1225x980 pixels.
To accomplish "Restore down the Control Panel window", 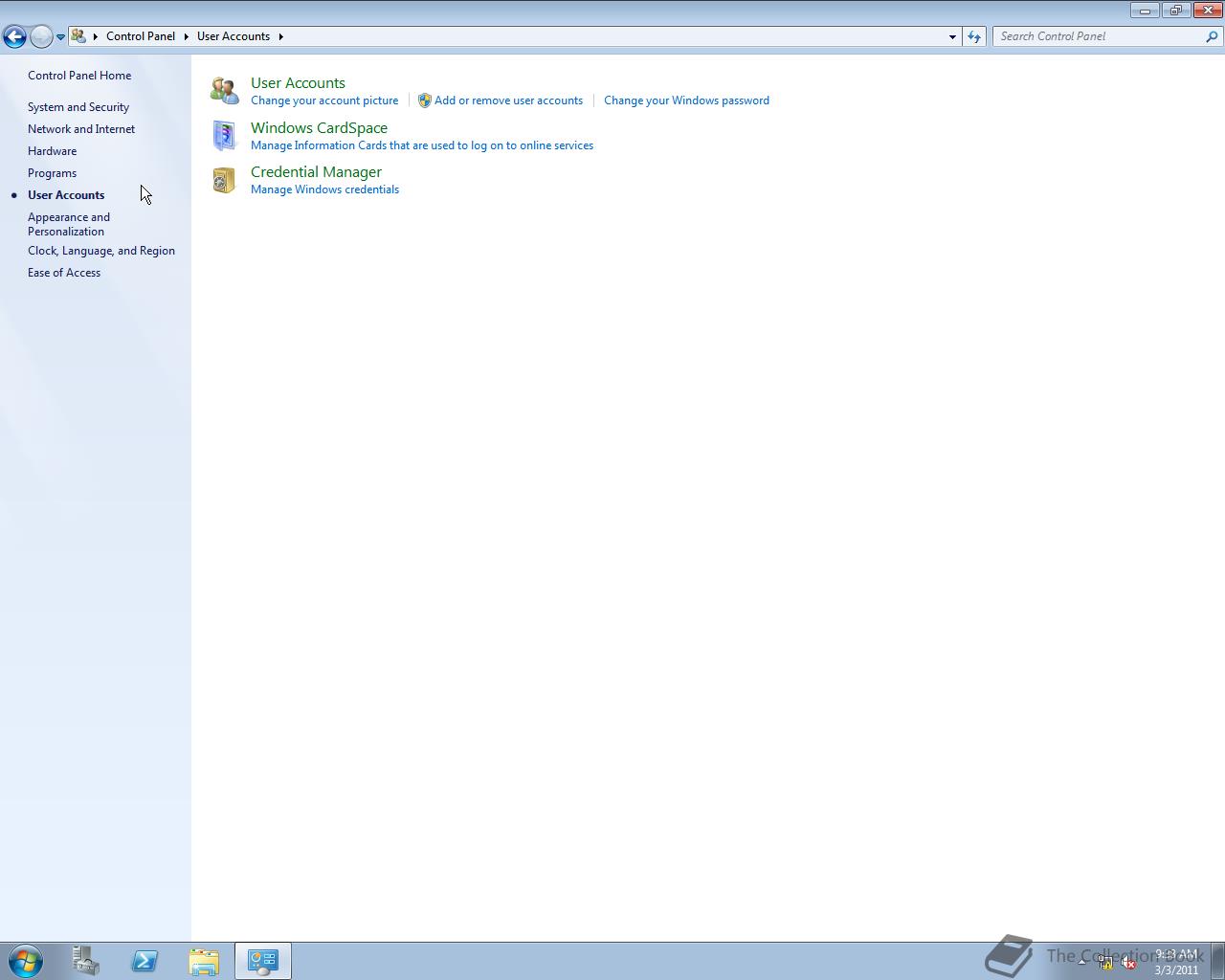I will click(x=1176, y=11).
